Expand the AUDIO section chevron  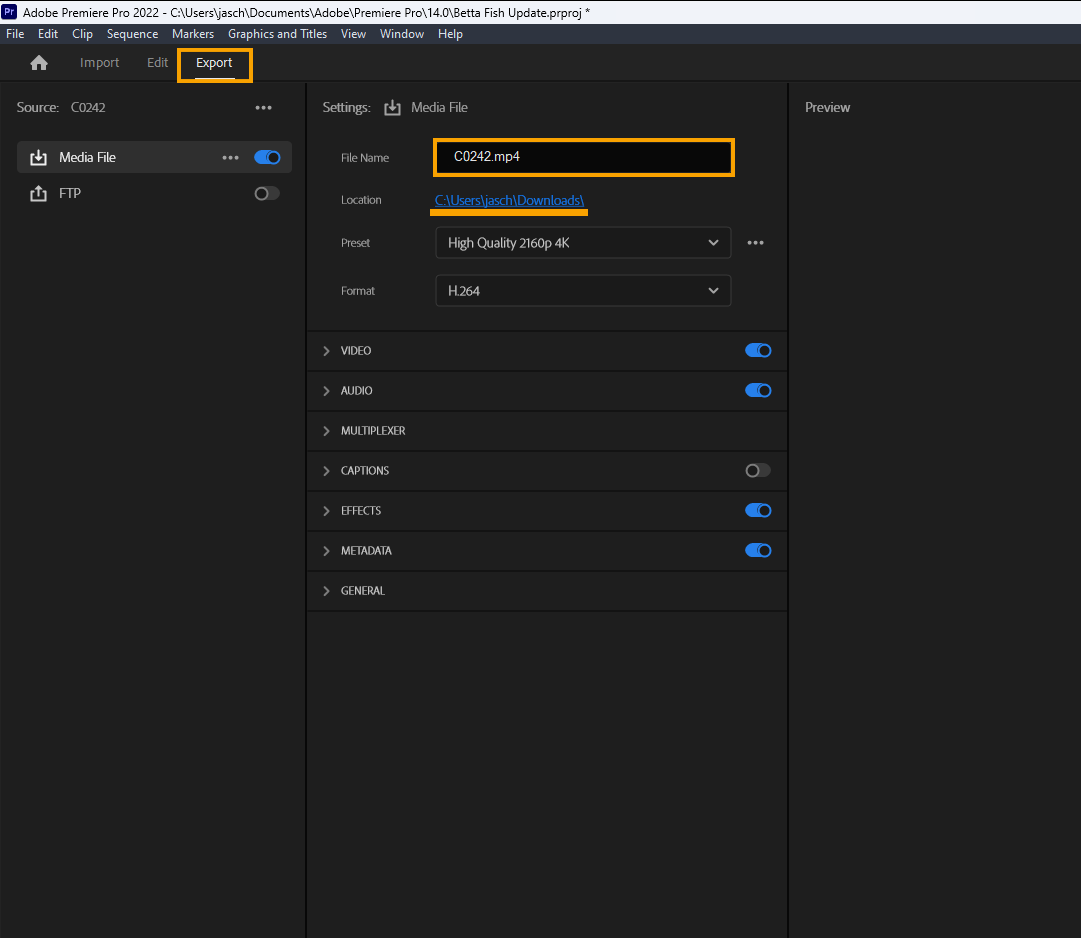(326, 391)
